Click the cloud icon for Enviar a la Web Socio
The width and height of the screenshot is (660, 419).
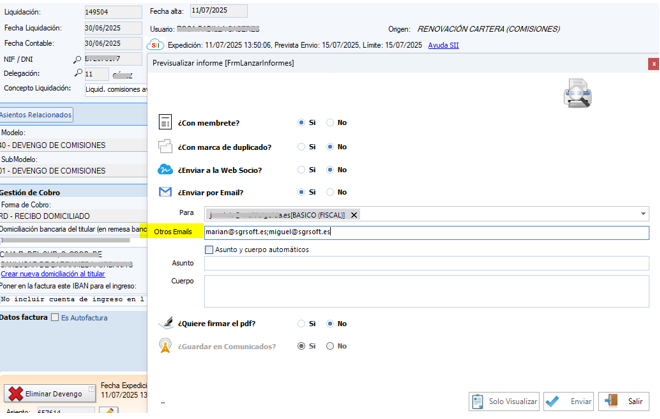pos(166,170)
